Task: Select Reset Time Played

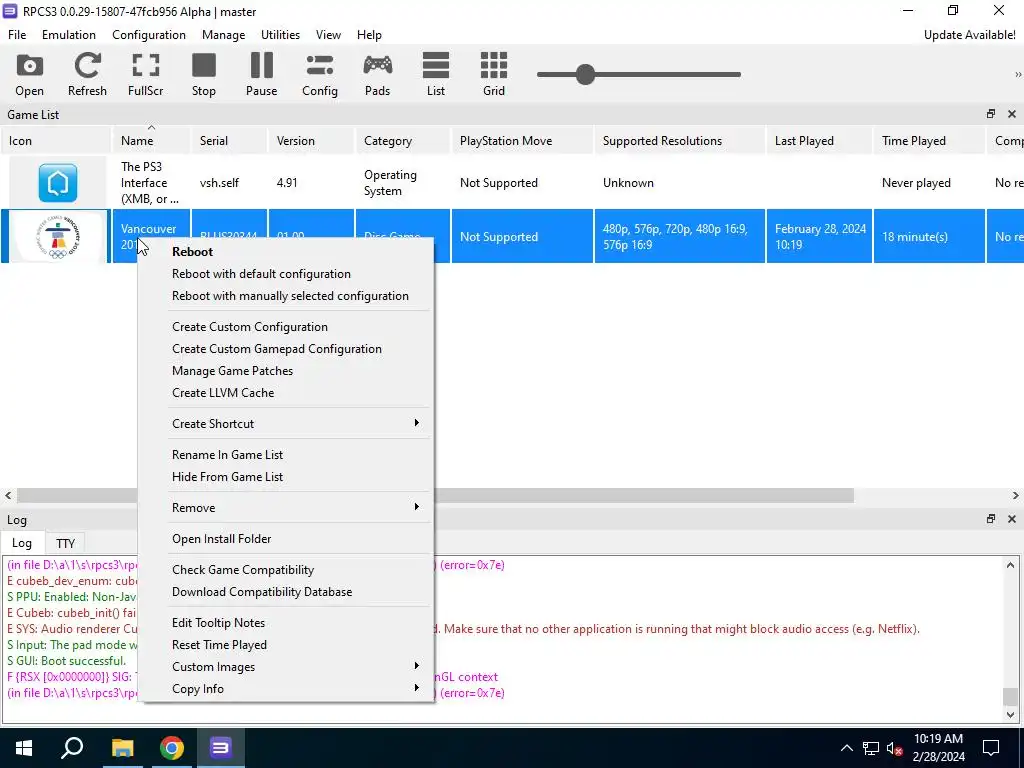Action: point(286,645)
